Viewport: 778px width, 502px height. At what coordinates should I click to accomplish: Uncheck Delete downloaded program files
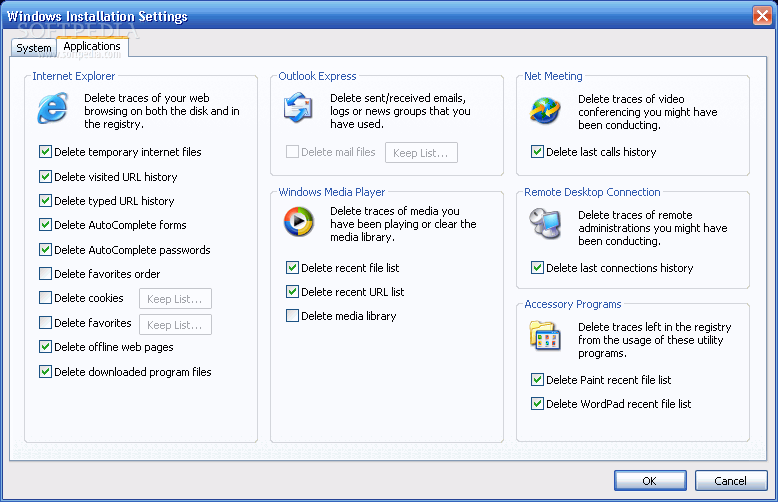pyautogui.click(x=45, y=372)
